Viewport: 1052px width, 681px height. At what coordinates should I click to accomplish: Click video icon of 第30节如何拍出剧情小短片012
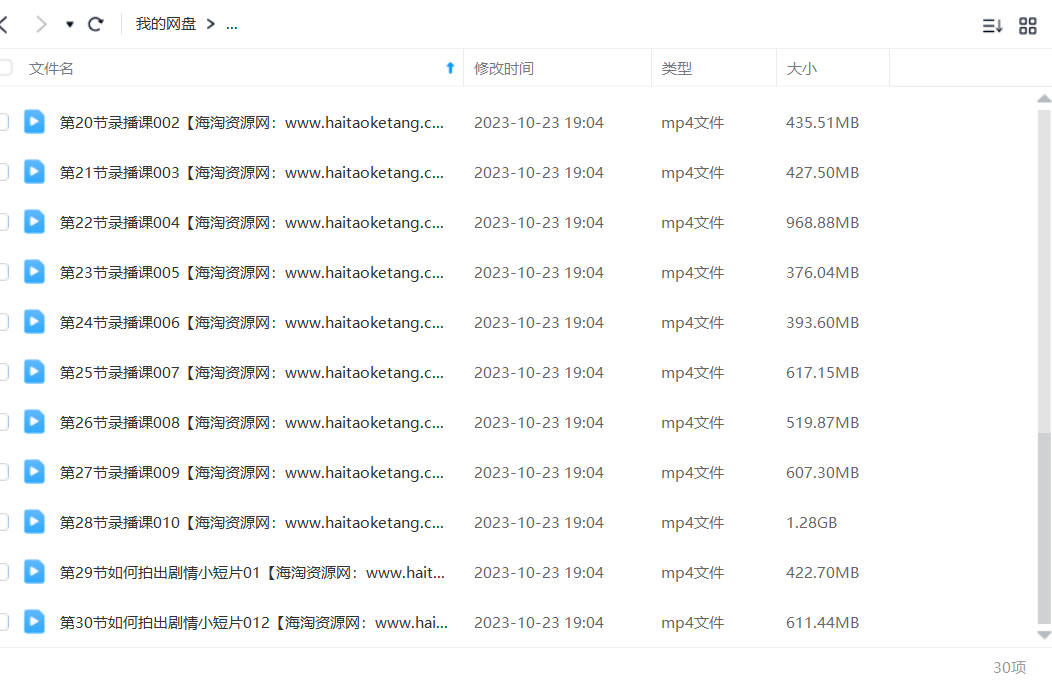click(34, 622)
